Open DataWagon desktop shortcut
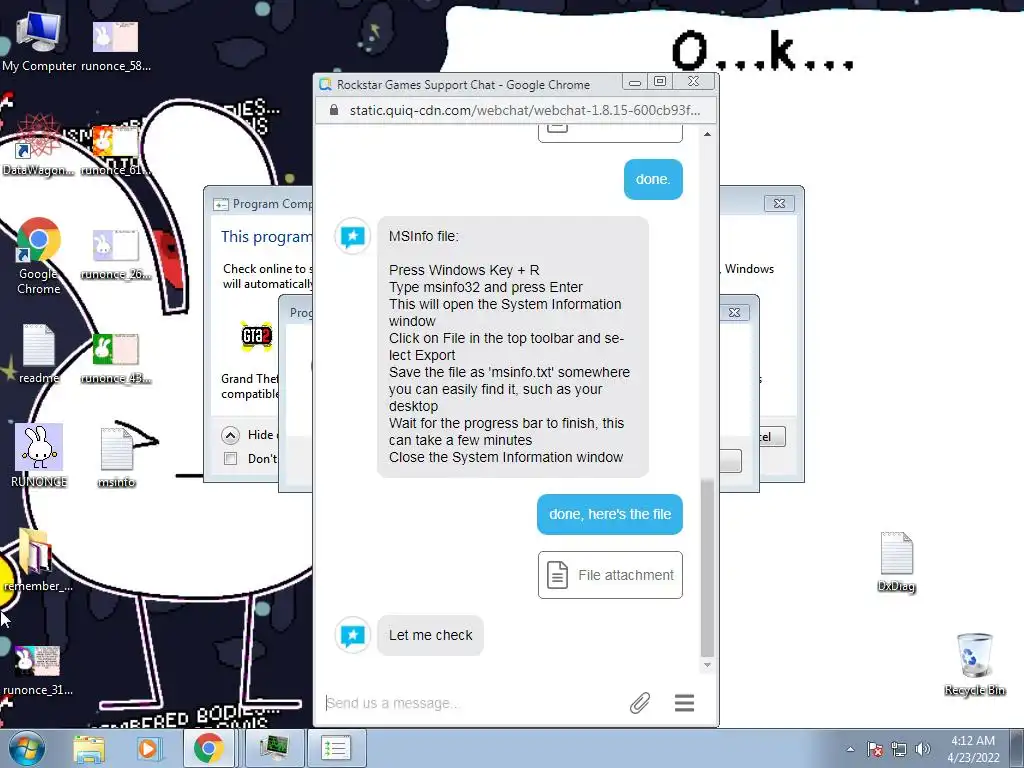This screenshot has width=1024, height=768. (38, 146)
